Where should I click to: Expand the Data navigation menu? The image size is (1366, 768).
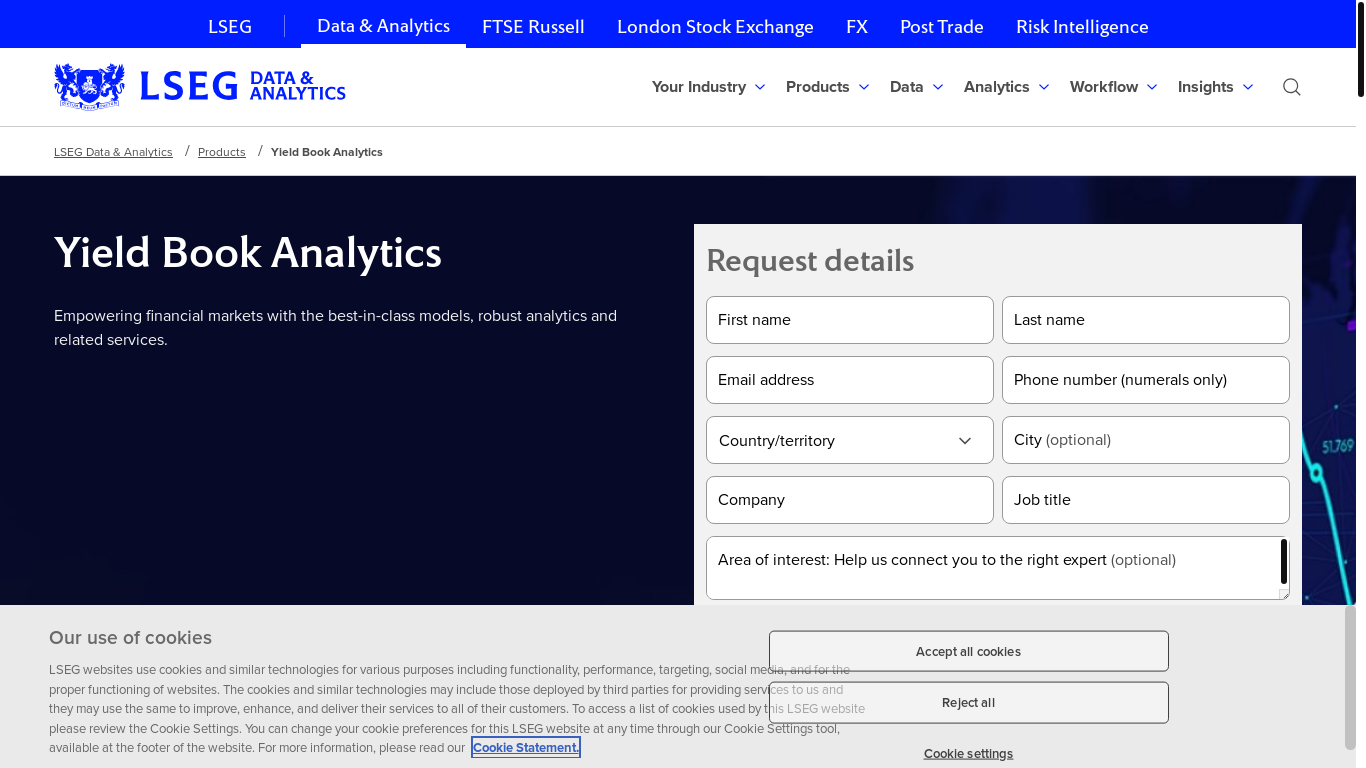tap(916, 87)
